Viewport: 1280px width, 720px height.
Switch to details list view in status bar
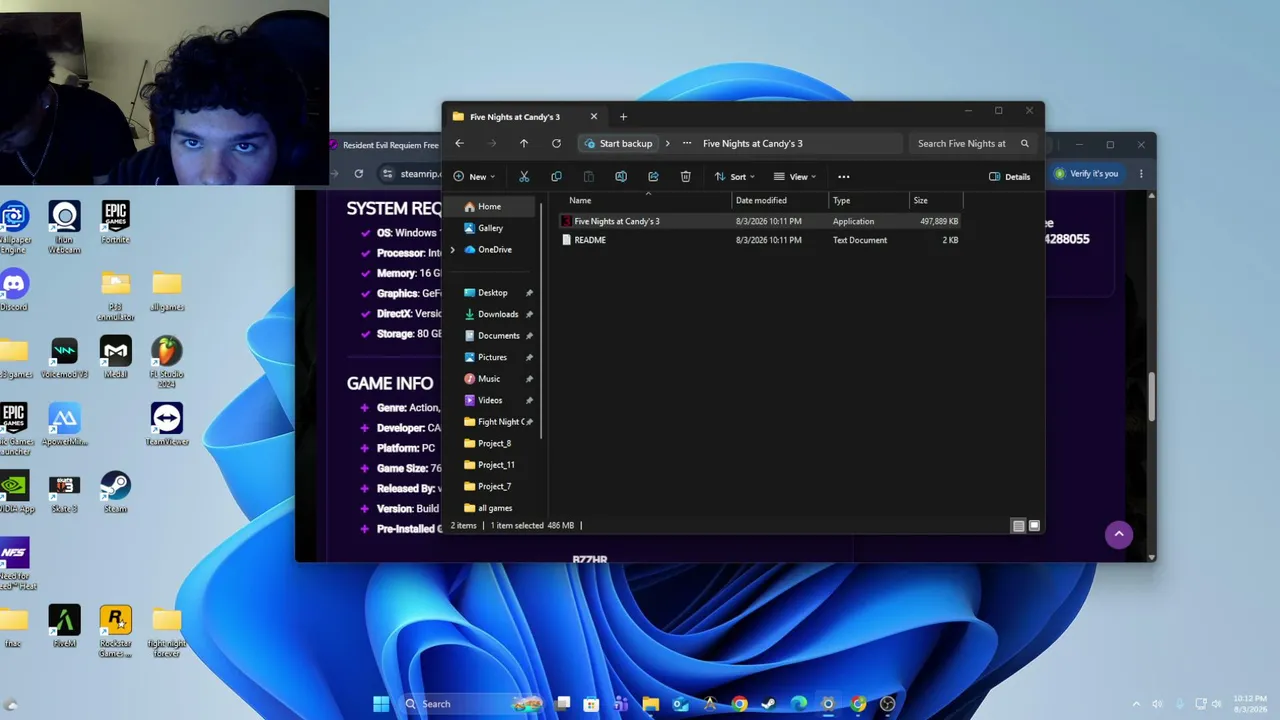pos(1018,526)
